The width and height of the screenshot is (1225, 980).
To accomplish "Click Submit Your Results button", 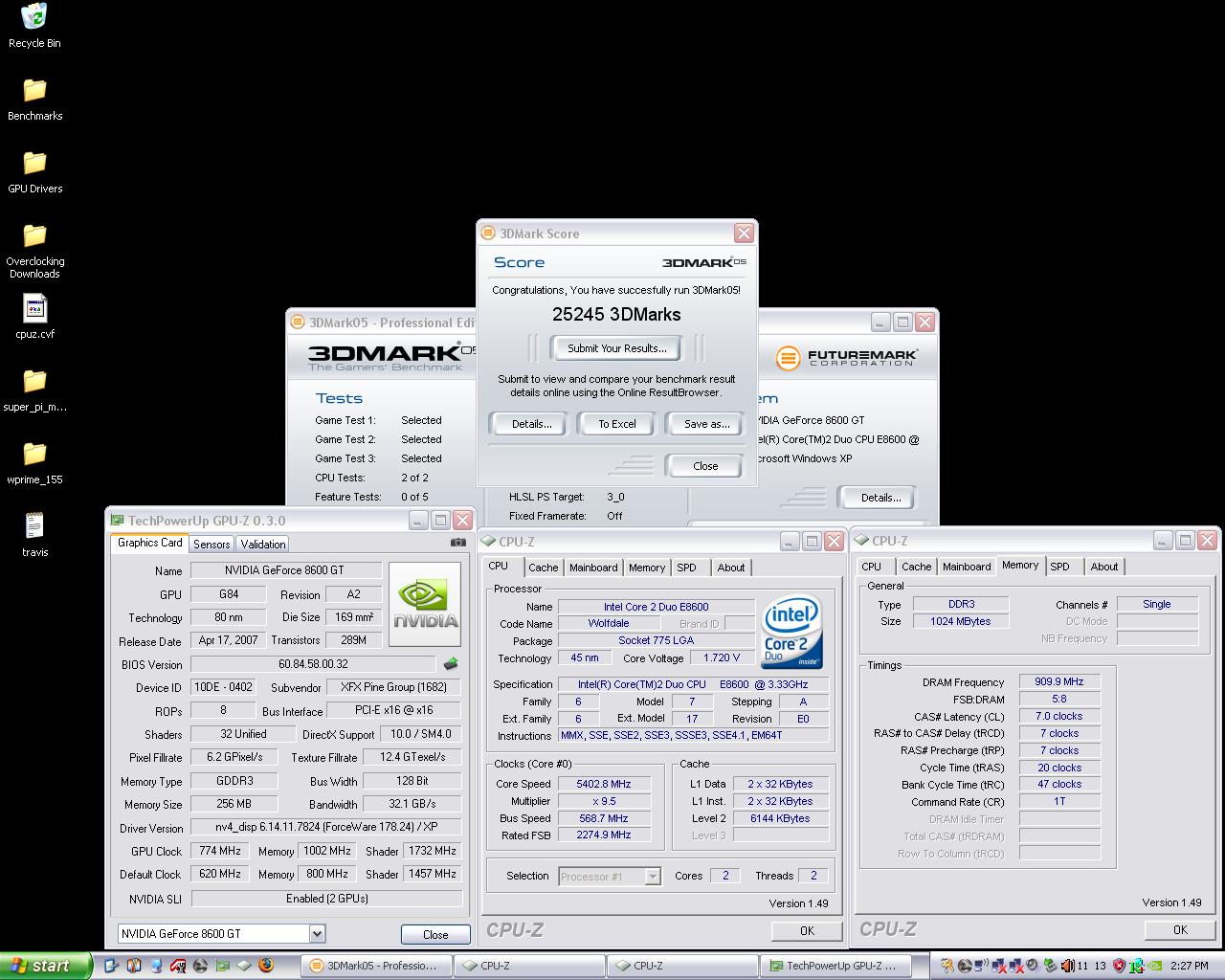I will pos(617,348).
